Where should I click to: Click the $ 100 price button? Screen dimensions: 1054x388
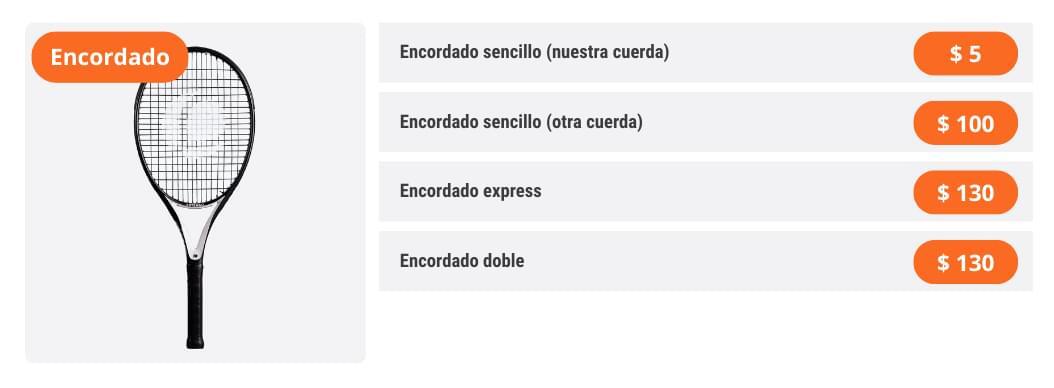965,123
